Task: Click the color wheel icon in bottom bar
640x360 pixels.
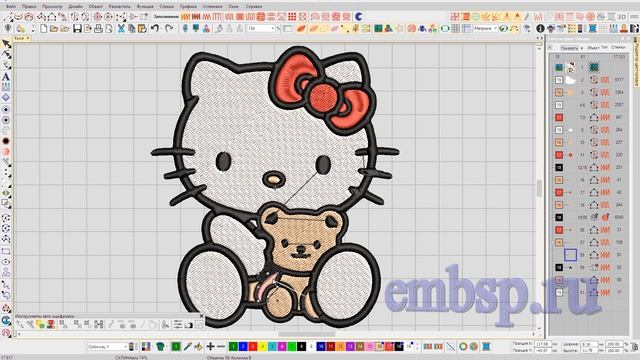Action: (463, 347)
